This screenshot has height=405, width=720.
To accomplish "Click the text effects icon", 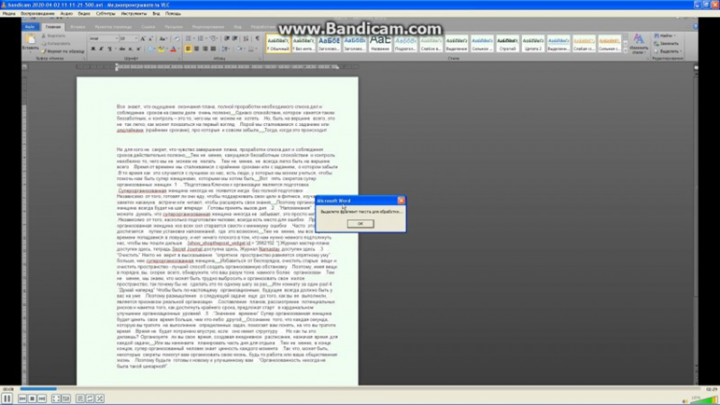I will click(x=150, y=49).
